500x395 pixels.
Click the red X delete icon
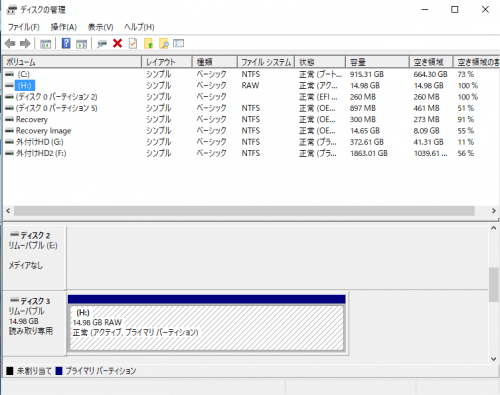[x=117, y=43]
